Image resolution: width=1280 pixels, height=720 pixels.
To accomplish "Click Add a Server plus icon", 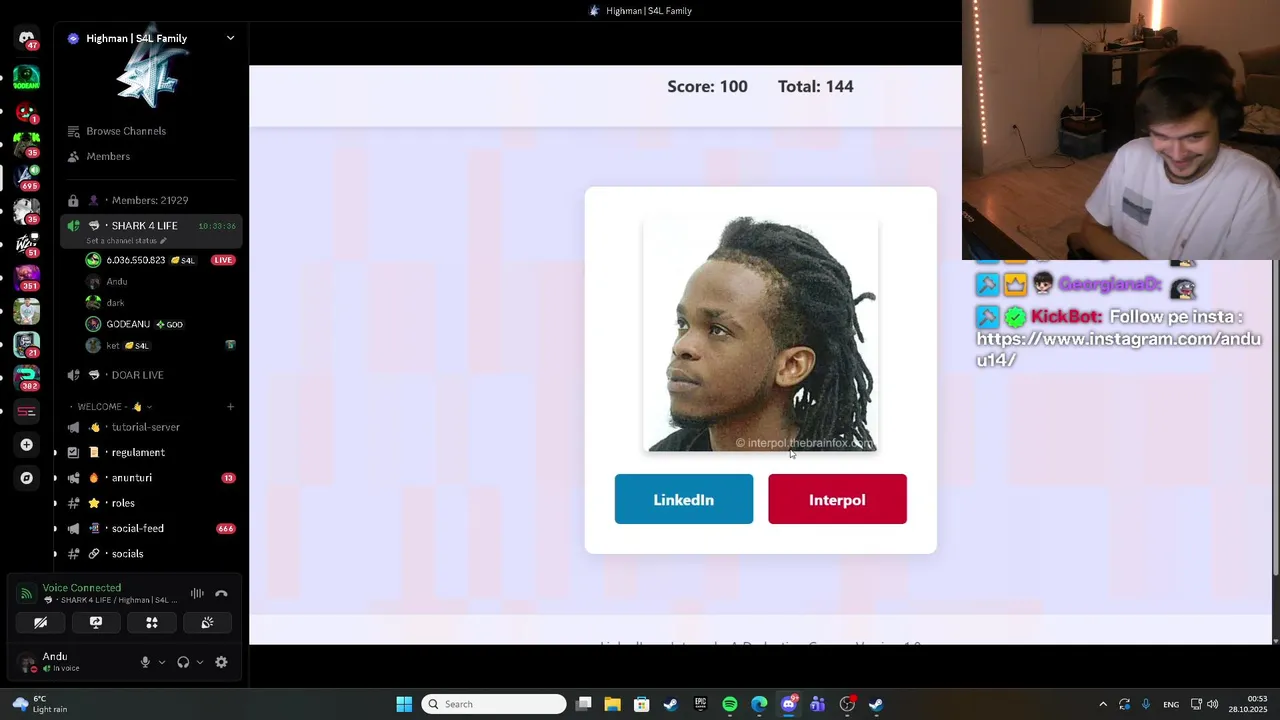I will [27, 445].
